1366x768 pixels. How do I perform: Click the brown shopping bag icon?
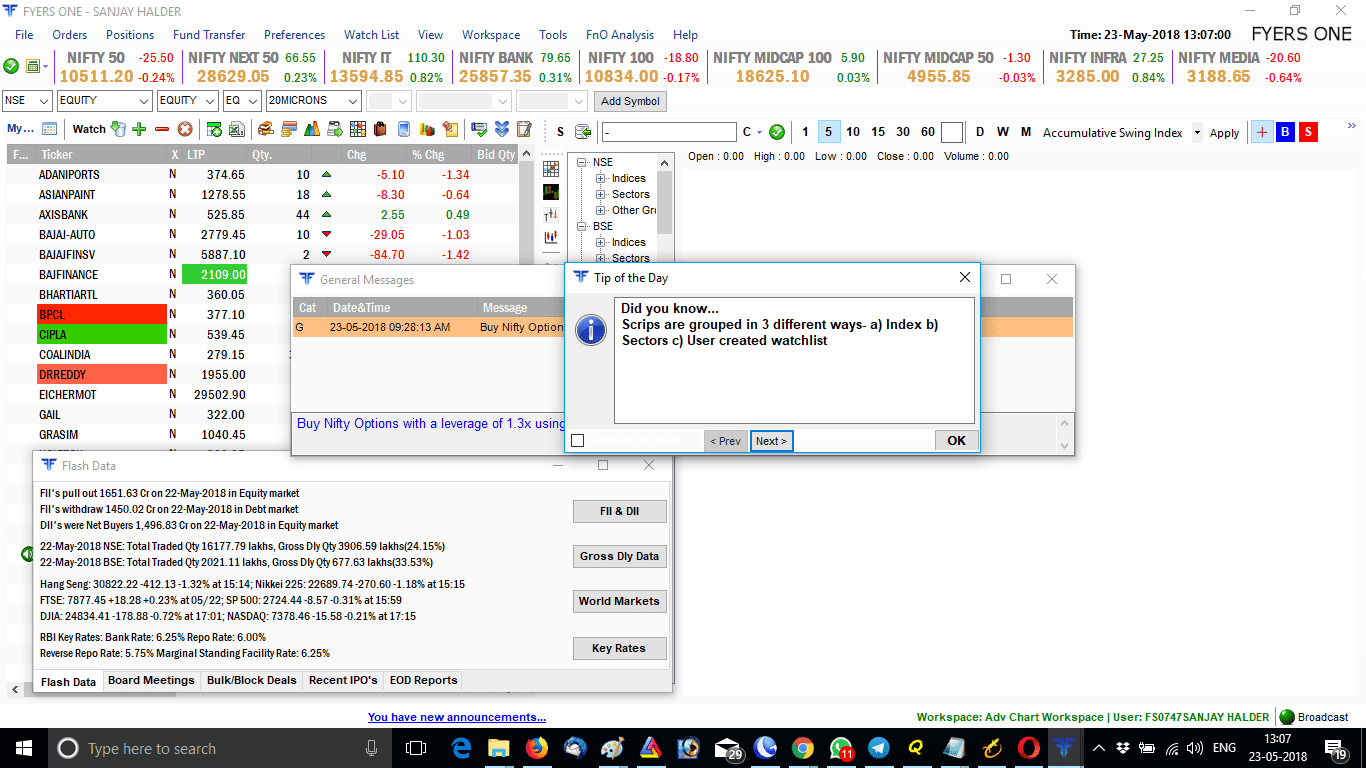pos(381,129)
